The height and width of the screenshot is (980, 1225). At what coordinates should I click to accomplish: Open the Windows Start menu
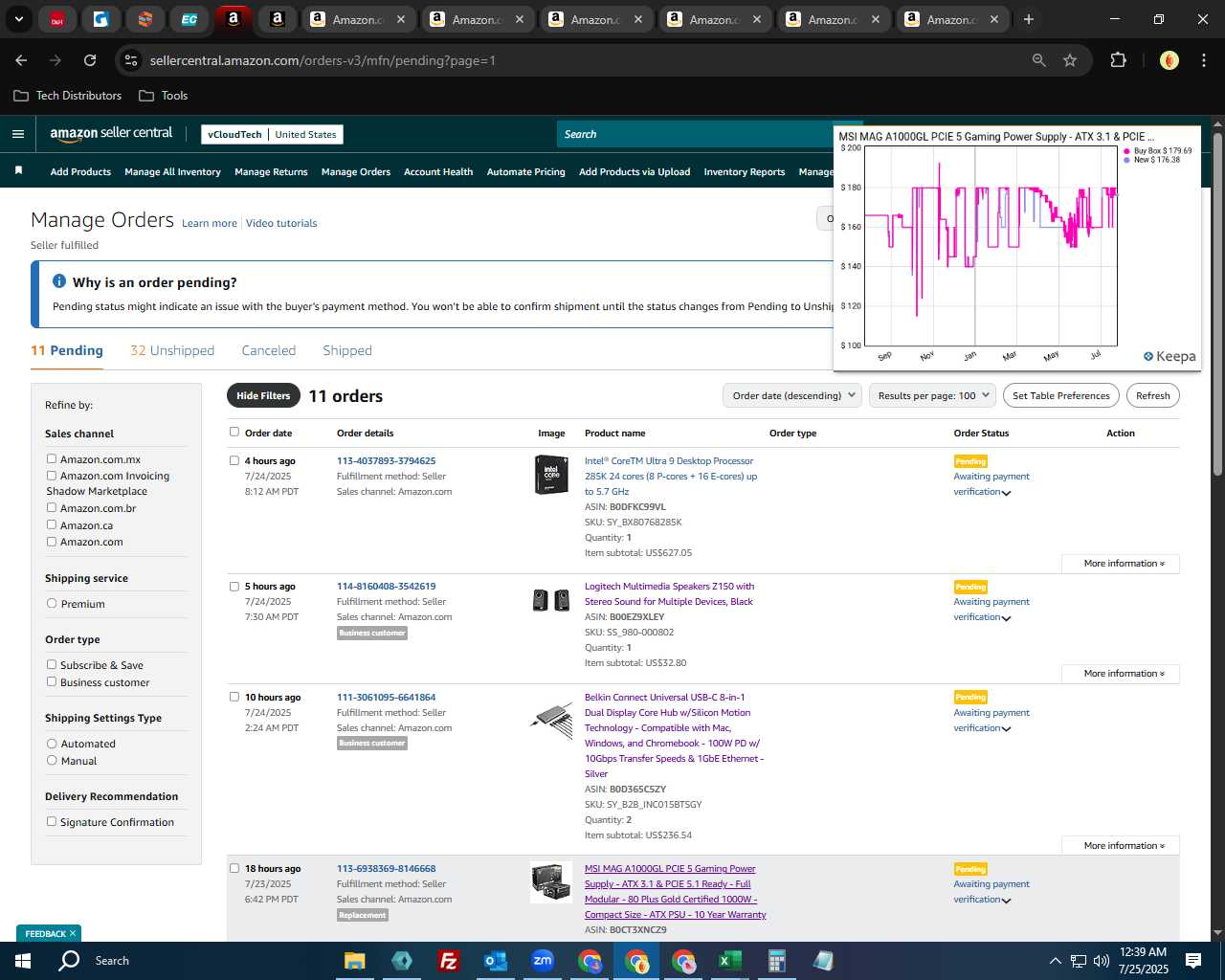pos(23,961)
